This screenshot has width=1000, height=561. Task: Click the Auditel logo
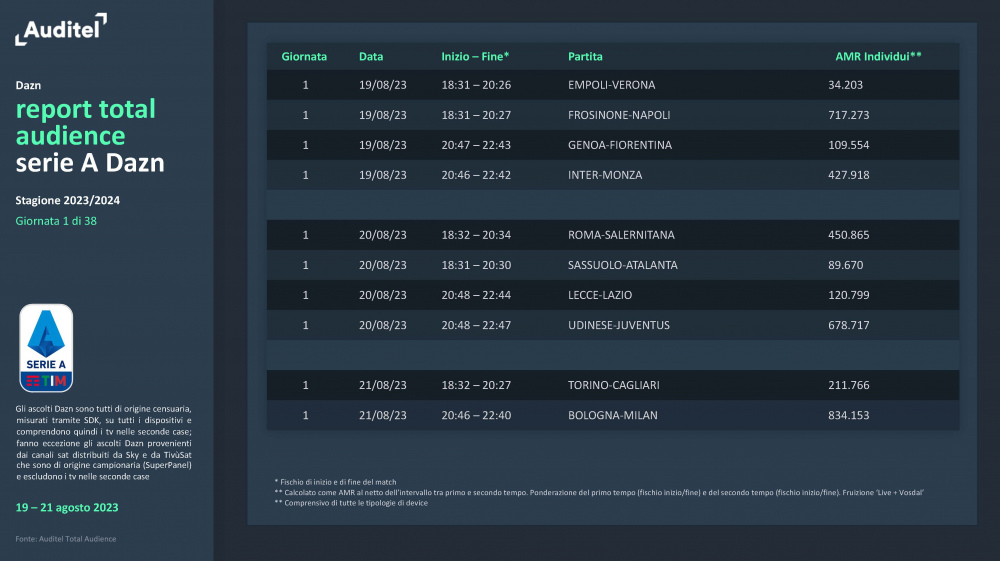[61, 30]
